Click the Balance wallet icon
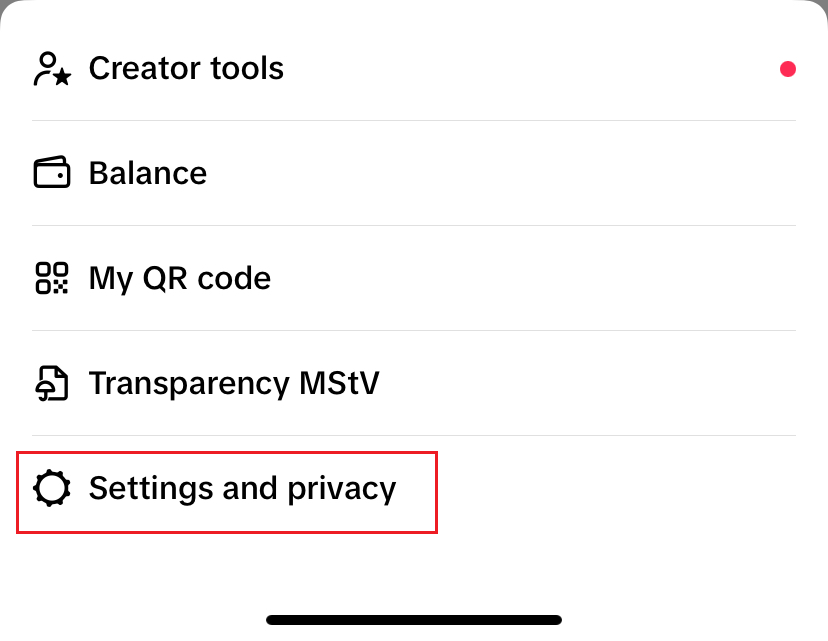Viewport: 828px width, 641px height. (52, 172)
